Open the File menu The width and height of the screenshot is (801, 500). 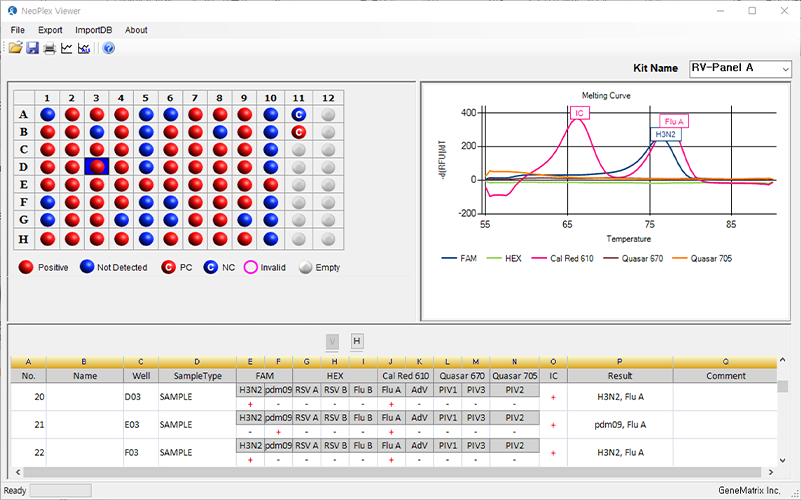pos(18,30)
